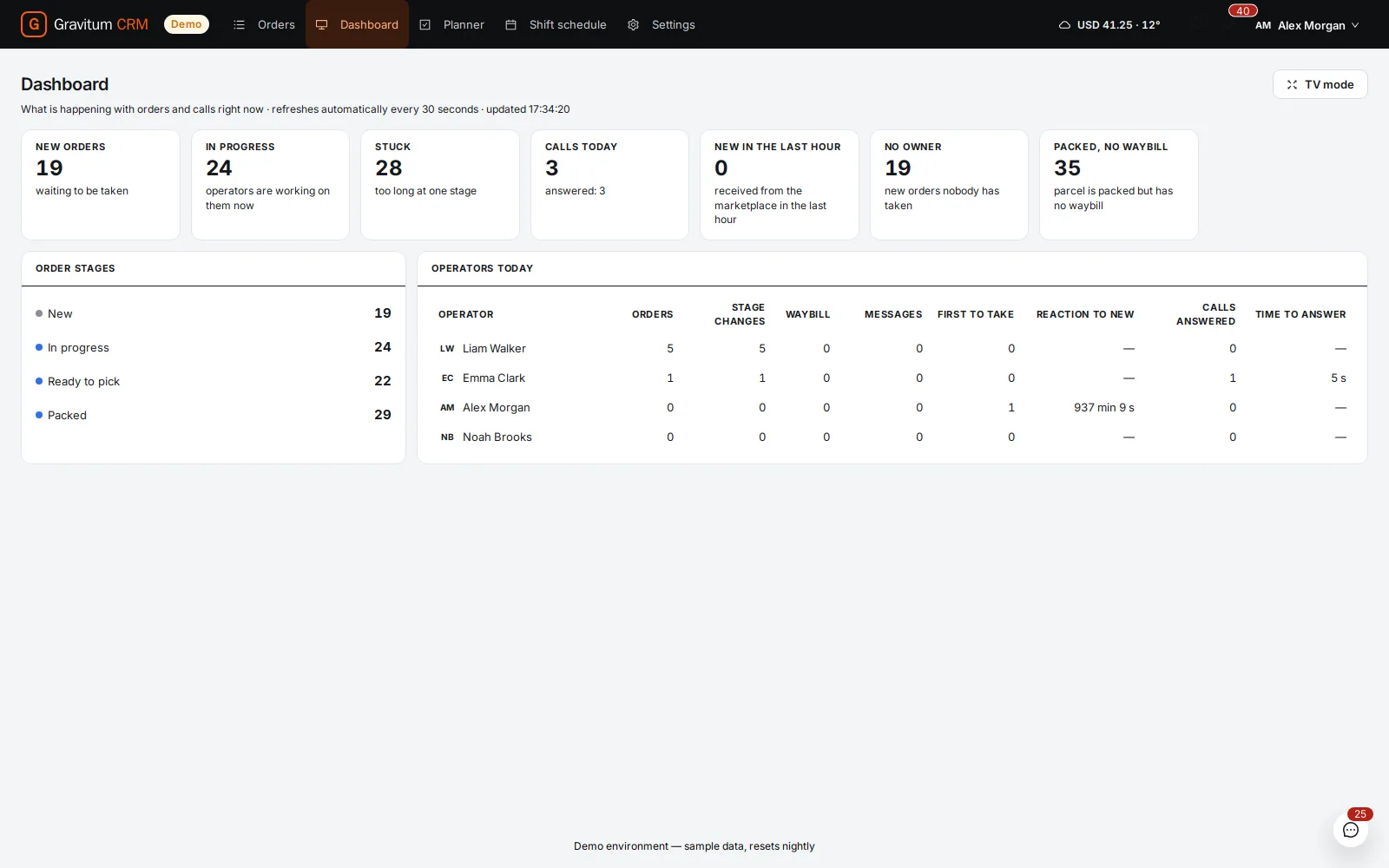Switch to TV mode
Viewport: 1389px width, 868px height.
tap(1320, 84)
